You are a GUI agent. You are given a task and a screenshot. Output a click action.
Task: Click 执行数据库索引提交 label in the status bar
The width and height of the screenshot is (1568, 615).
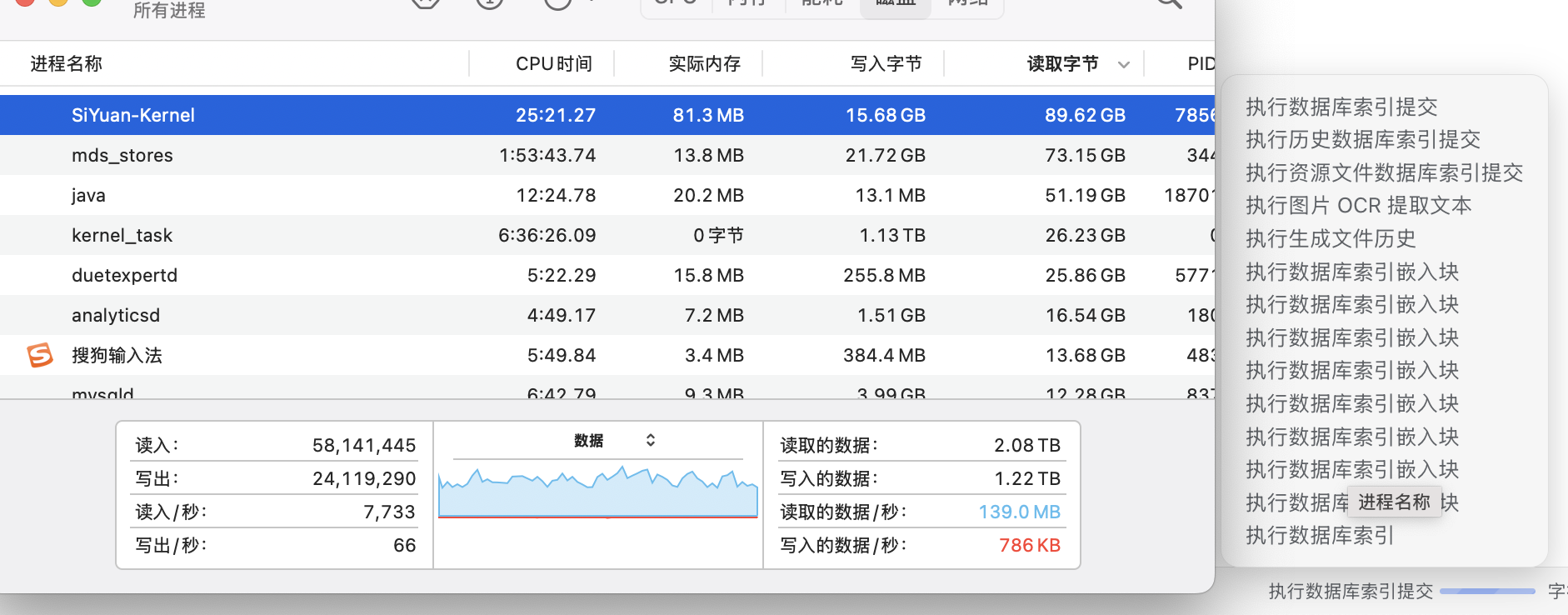coord(1351,592)
